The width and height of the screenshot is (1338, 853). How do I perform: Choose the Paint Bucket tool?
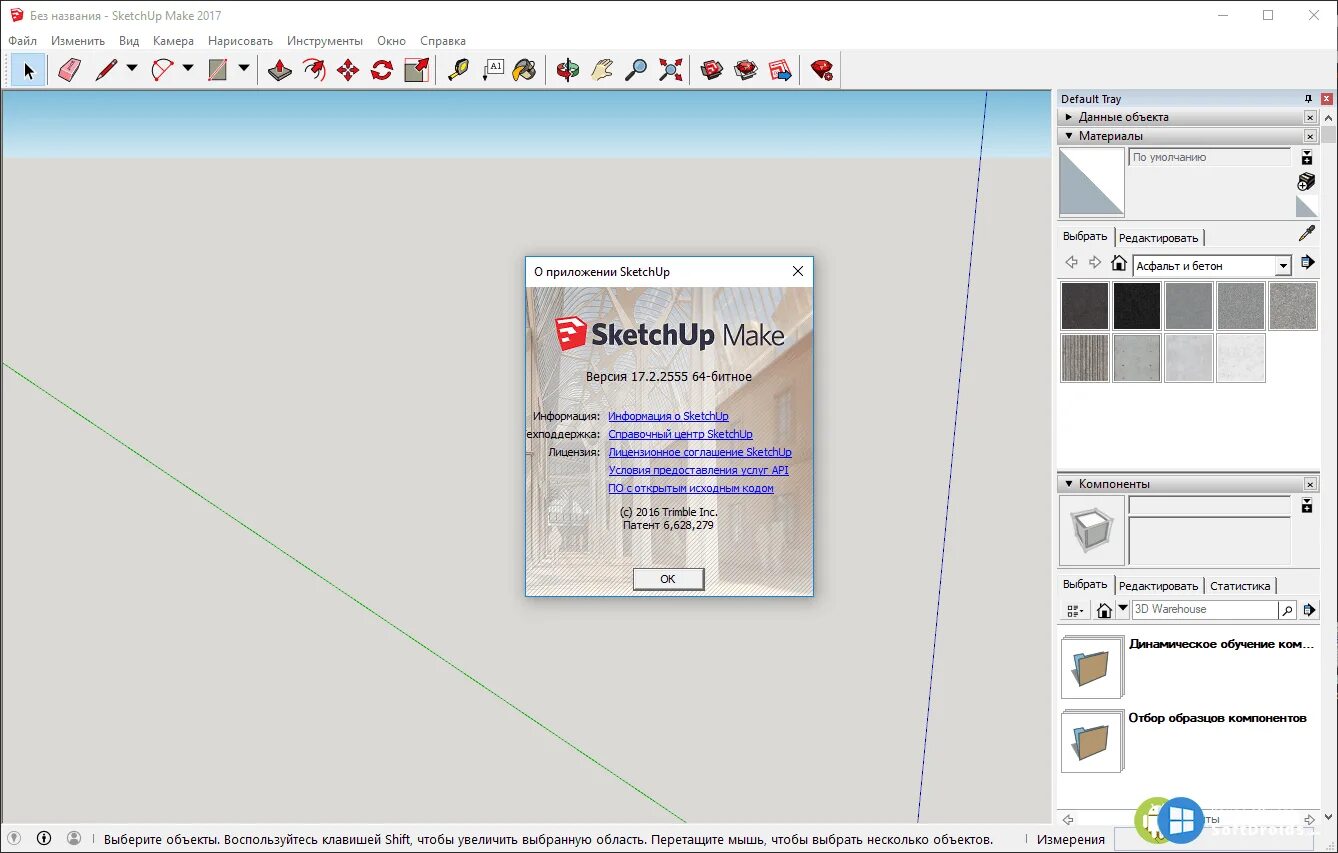[525, 70]
